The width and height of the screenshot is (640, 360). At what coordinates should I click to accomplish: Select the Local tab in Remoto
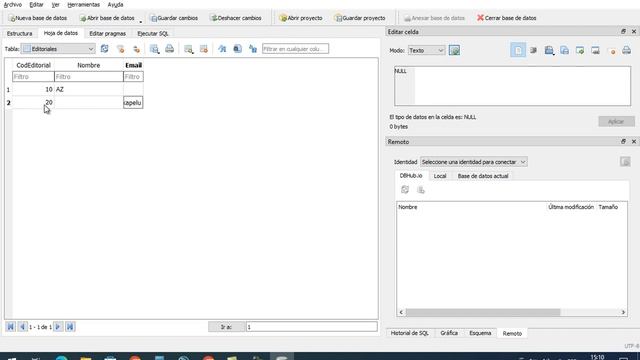(440, 176)
